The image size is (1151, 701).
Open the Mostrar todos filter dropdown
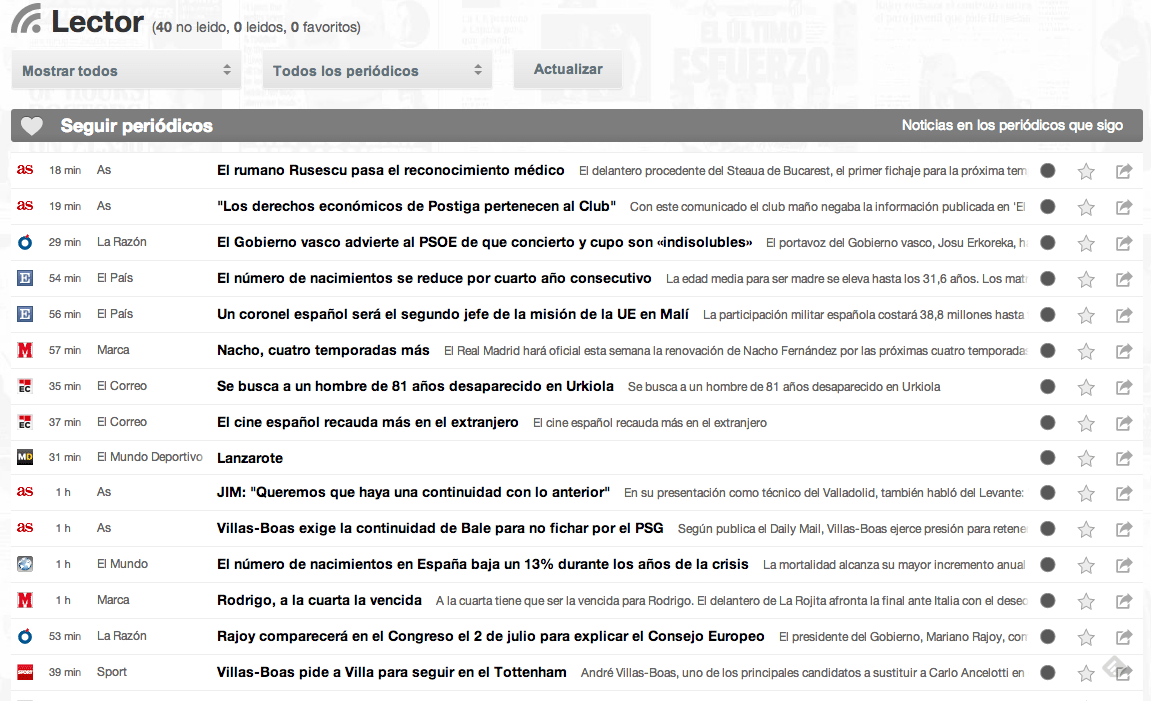(x=126, y=70)
